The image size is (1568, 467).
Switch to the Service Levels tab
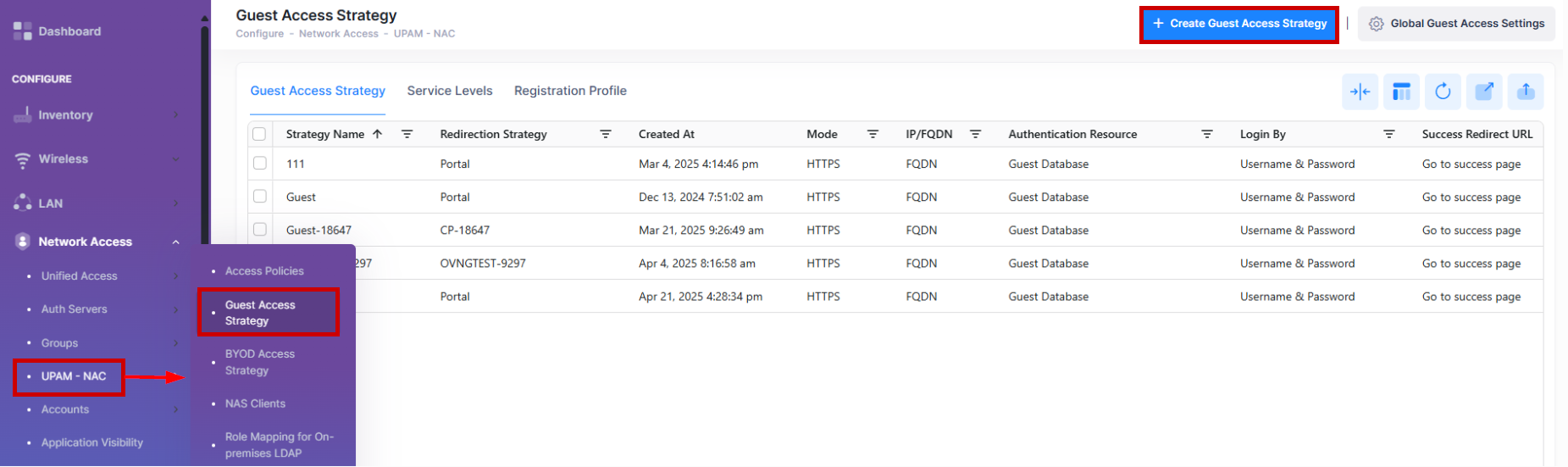449,91
